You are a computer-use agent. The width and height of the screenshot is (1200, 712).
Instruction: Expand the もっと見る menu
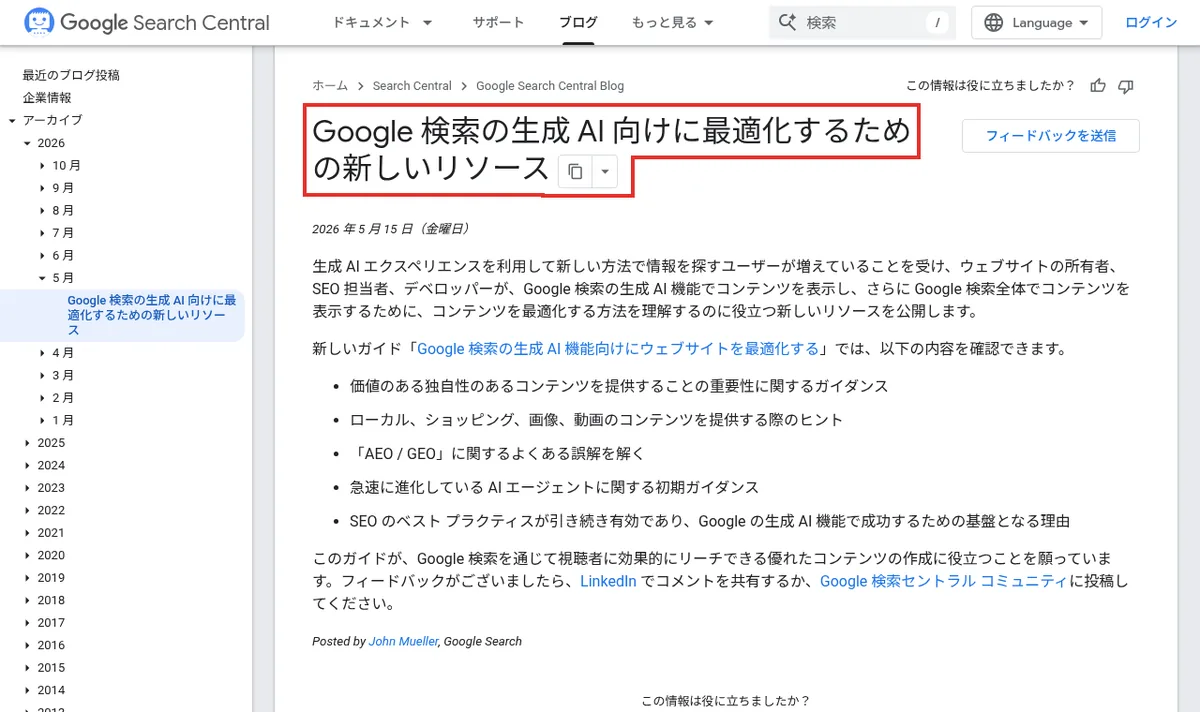(672, 22)
